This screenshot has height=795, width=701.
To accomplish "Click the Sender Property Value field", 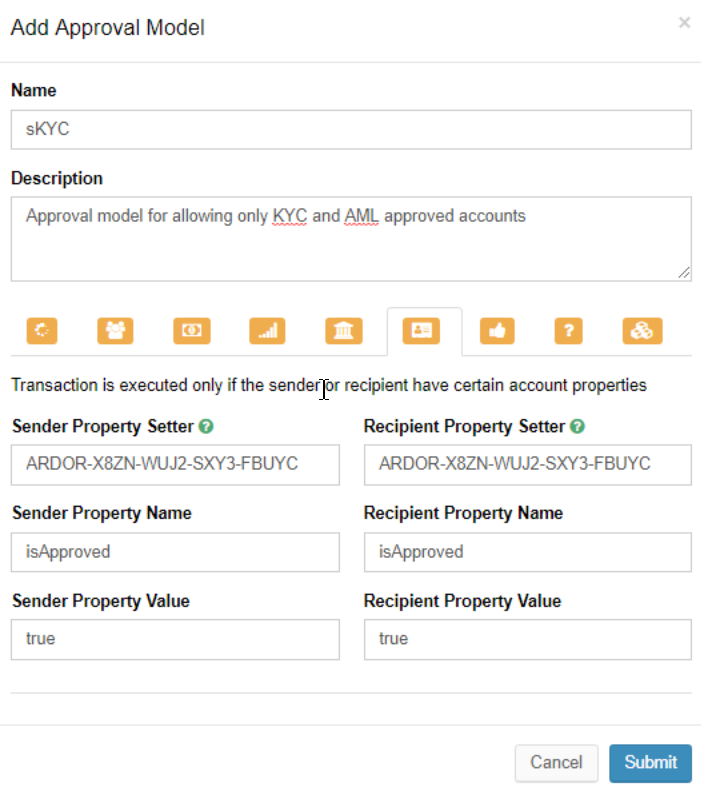I will pos(175,639).
